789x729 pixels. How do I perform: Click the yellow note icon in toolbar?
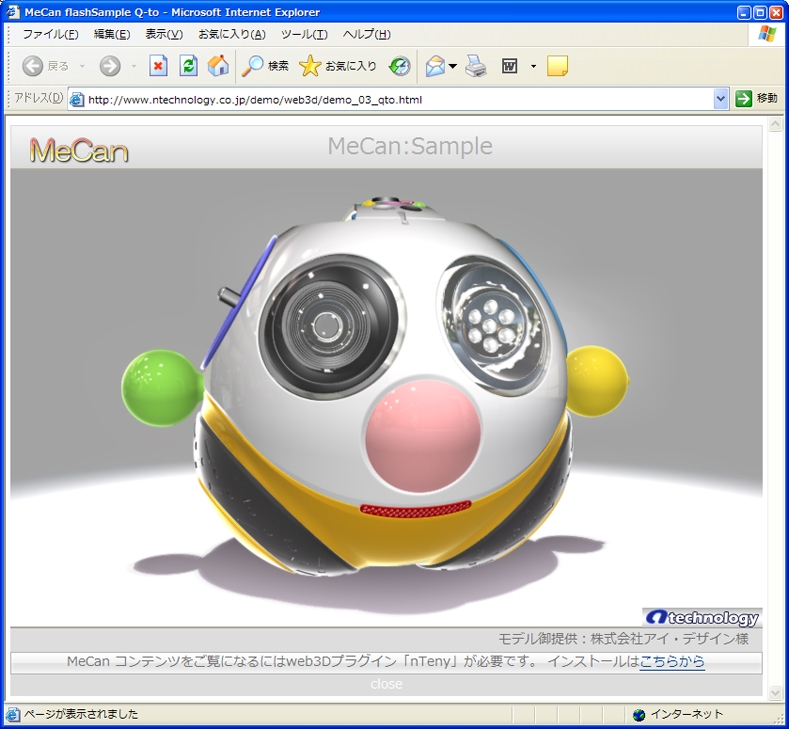[557, 66]
